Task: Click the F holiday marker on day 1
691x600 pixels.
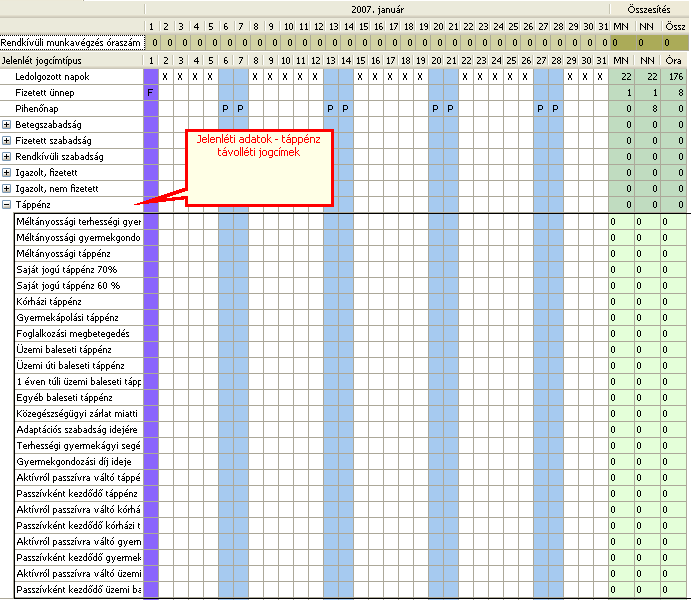Action: point(150,93)
